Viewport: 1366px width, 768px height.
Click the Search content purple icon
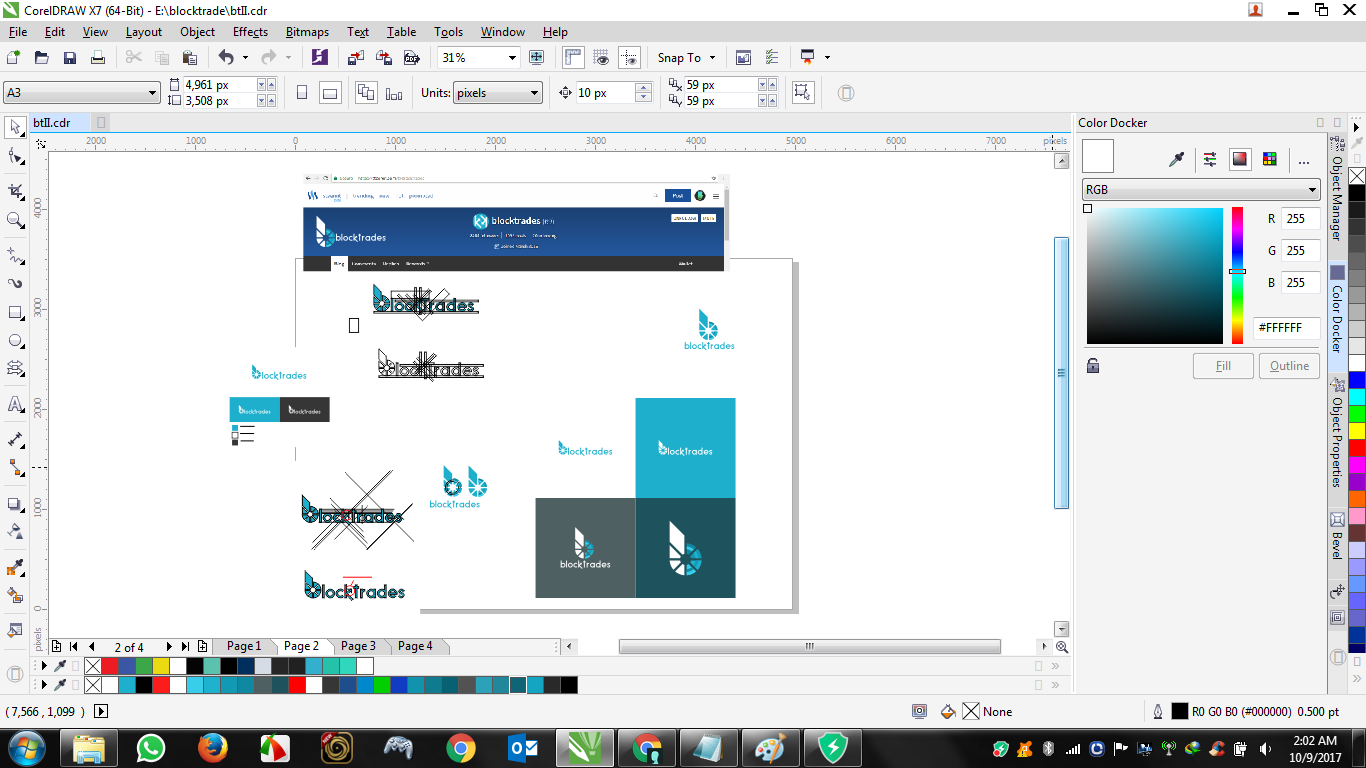[319, 58]
